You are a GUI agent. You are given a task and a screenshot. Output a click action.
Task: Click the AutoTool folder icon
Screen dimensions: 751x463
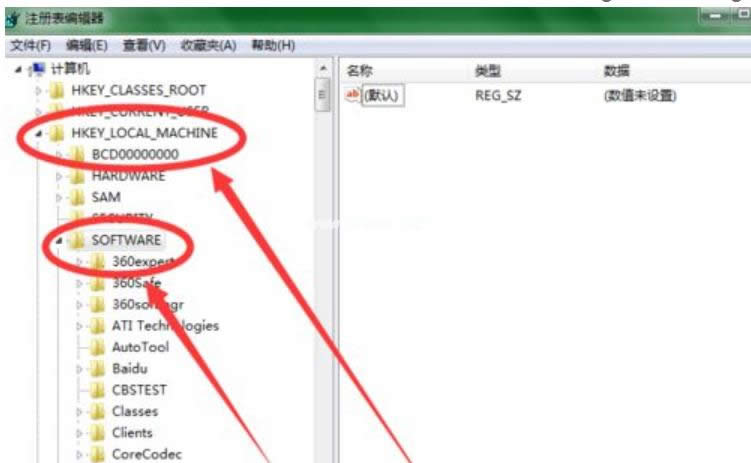97,347
